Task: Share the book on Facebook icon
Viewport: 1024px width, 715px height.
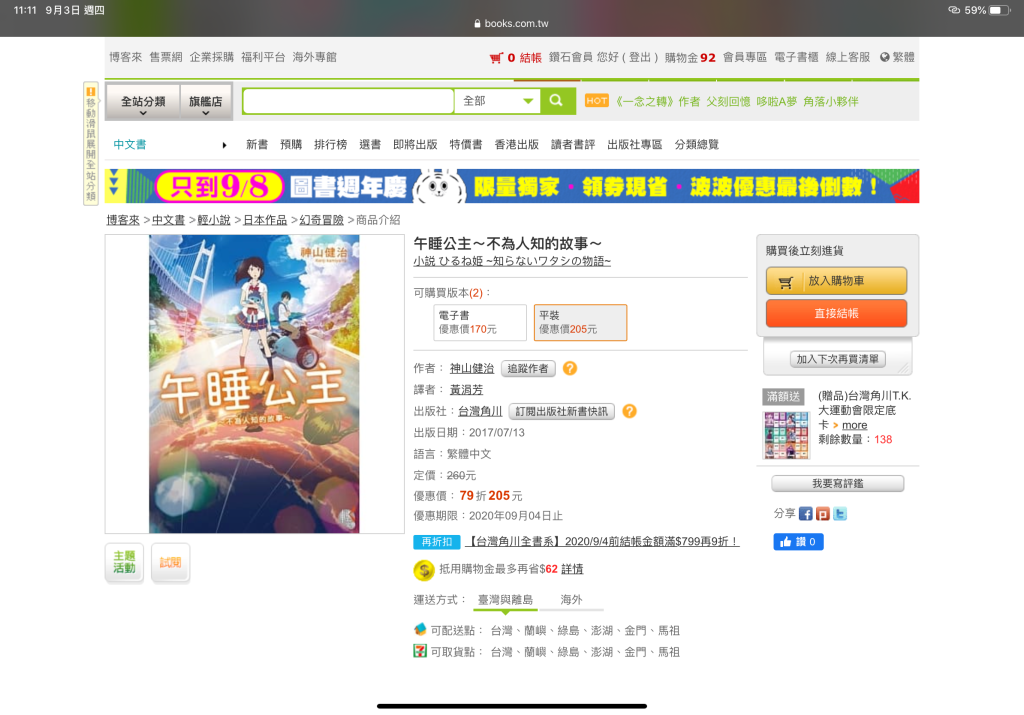Action: 806,514
